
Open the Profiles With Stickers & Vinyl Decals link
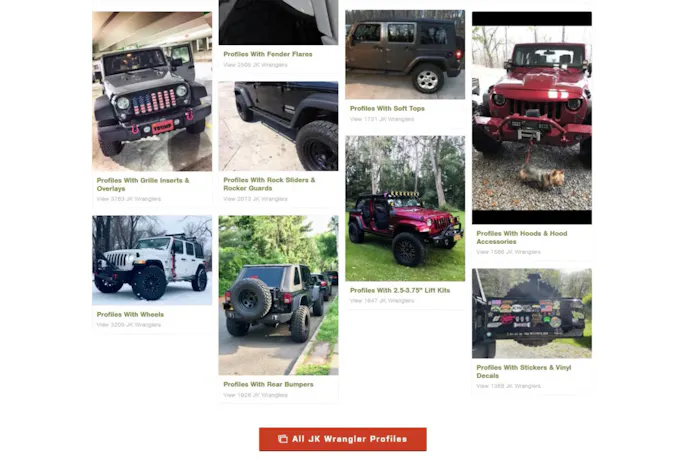523,371
